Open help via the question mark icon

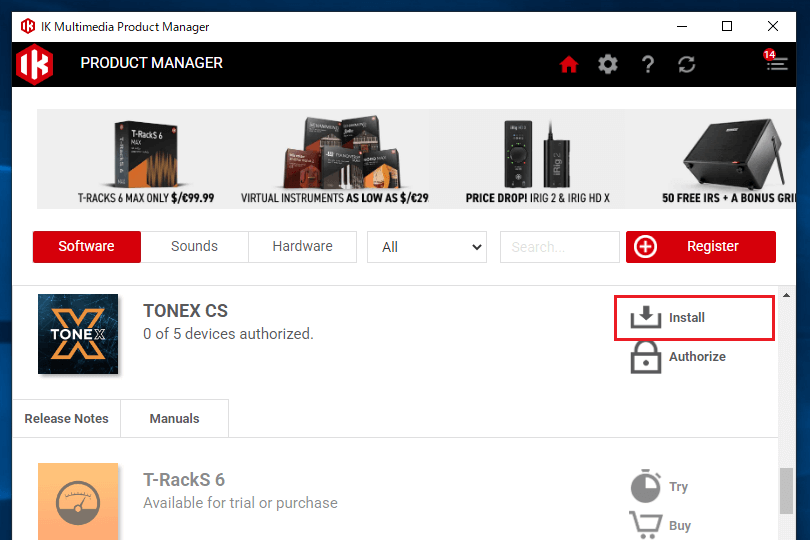tap(648, 65)
